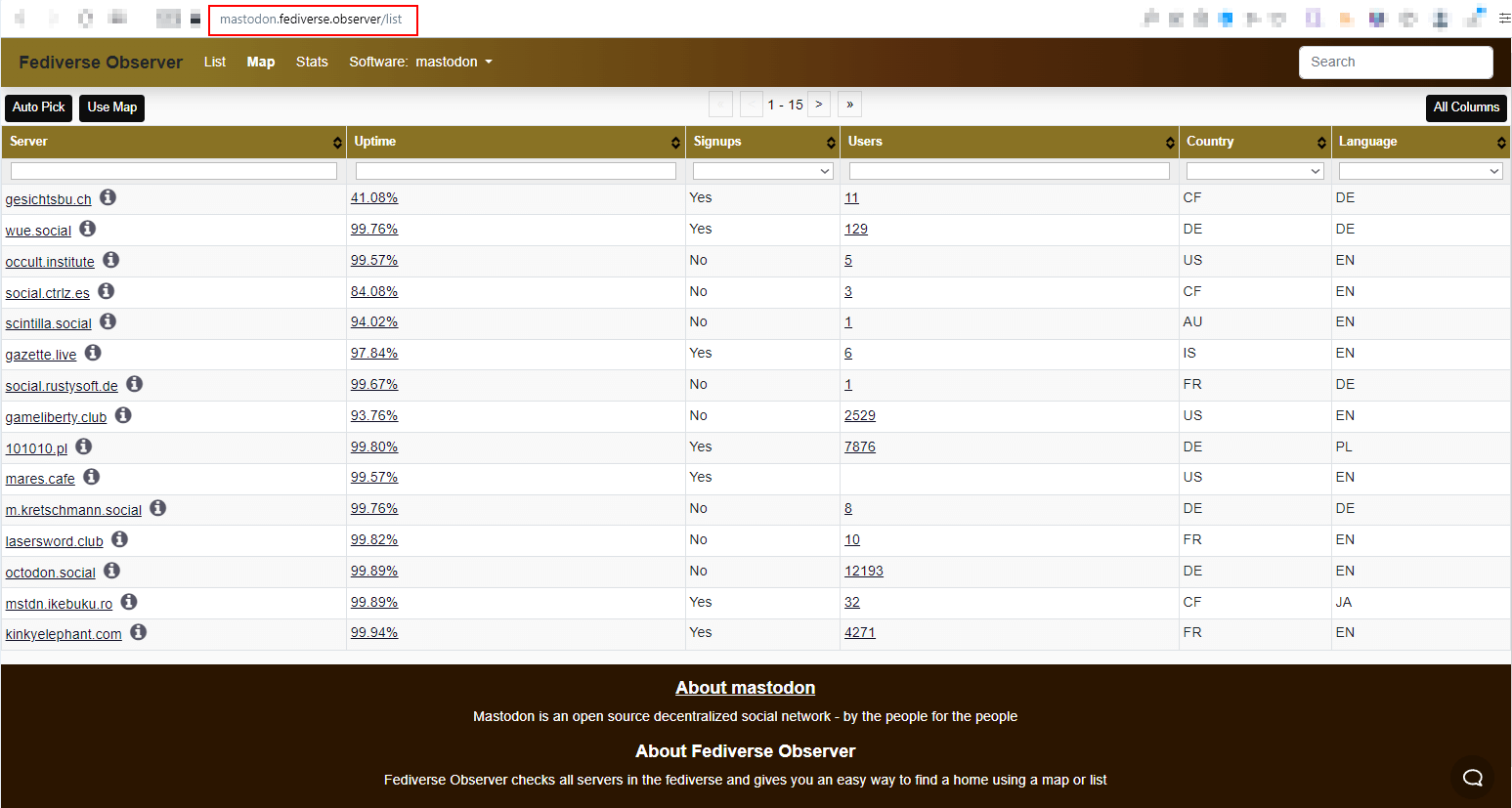
Task: Click the All Columns button
Action: (x=1466, y=107)
